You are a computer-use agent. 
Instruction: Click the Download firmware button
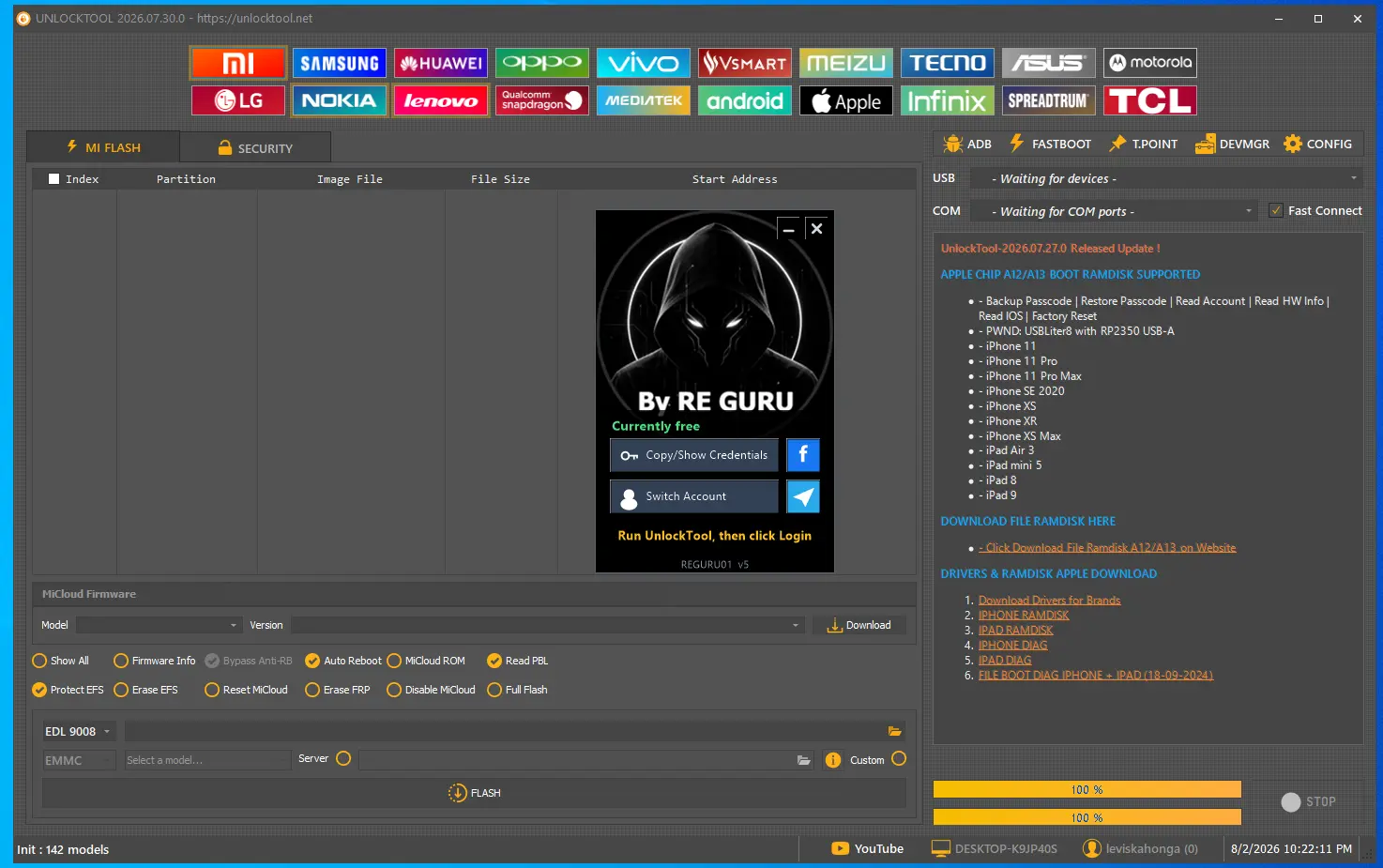[x=859, y=625]
